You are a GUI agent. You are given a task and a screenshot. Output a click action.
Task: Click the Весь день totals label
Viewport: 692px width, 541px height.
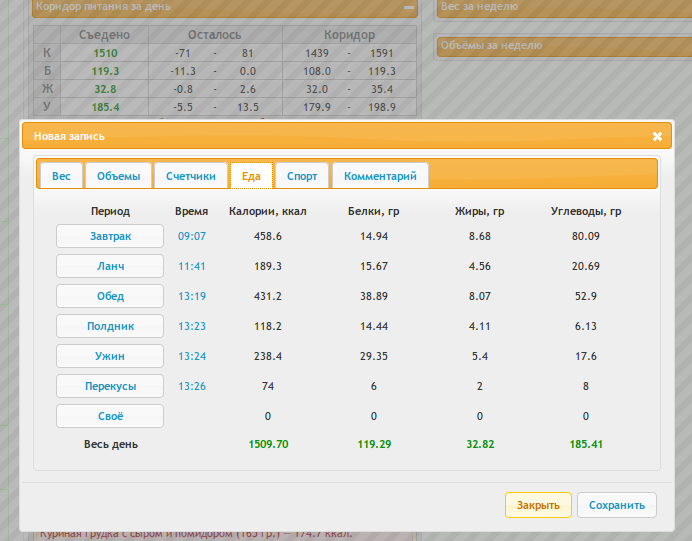(x=111, y=444)
